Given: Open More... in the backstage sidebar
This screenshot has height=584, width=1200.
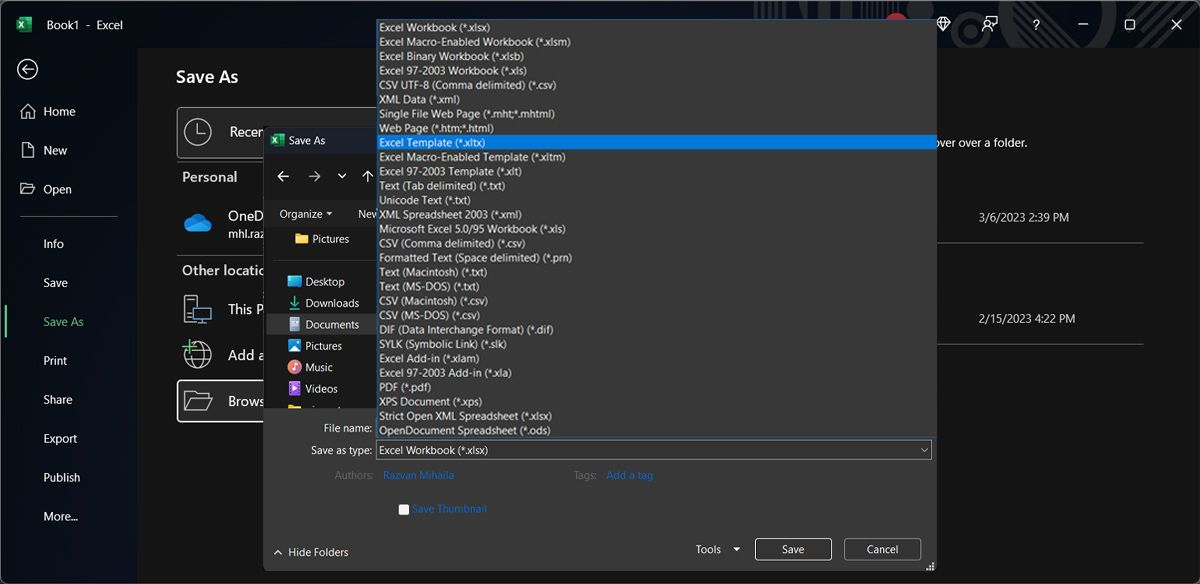Looking at the screenshot, I should [x=60, y=517].
